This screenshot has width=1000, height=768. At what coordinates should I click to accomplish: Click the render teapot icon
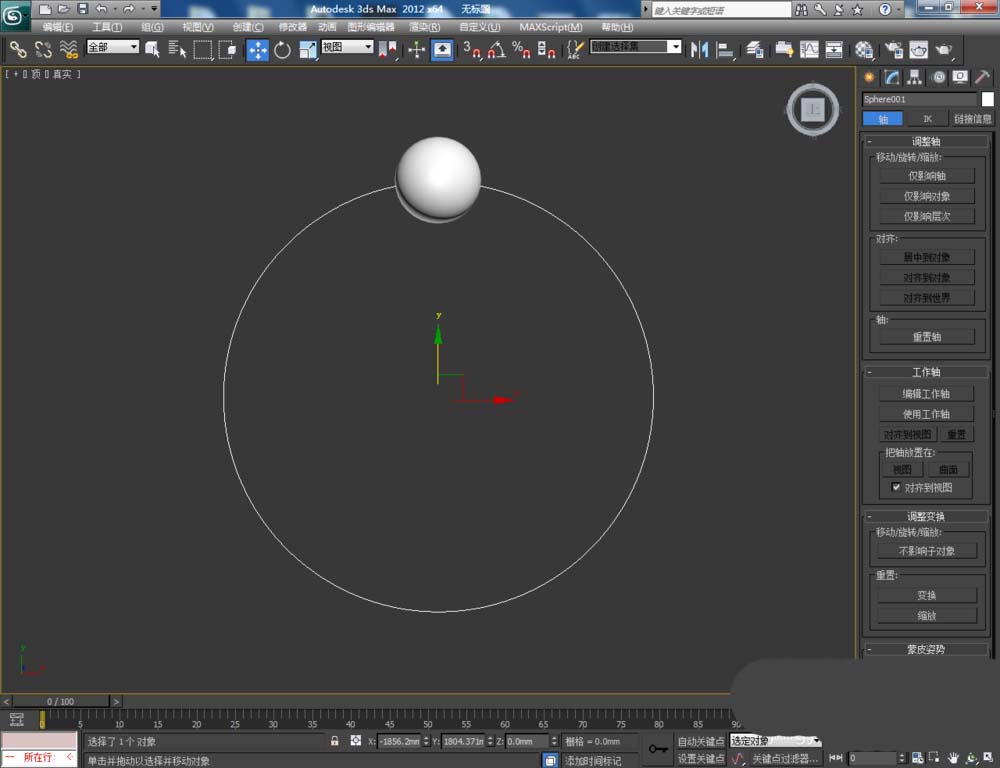[943, 50]
